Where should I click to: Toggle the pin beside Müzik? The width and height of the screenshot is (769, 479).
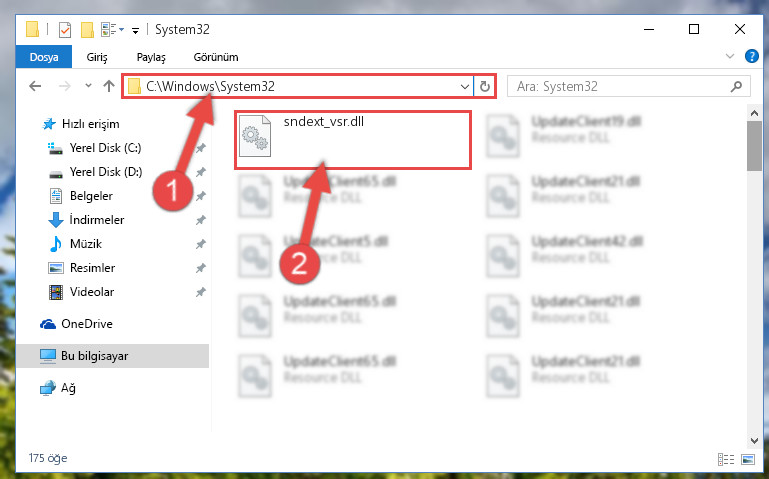[201, 244]
